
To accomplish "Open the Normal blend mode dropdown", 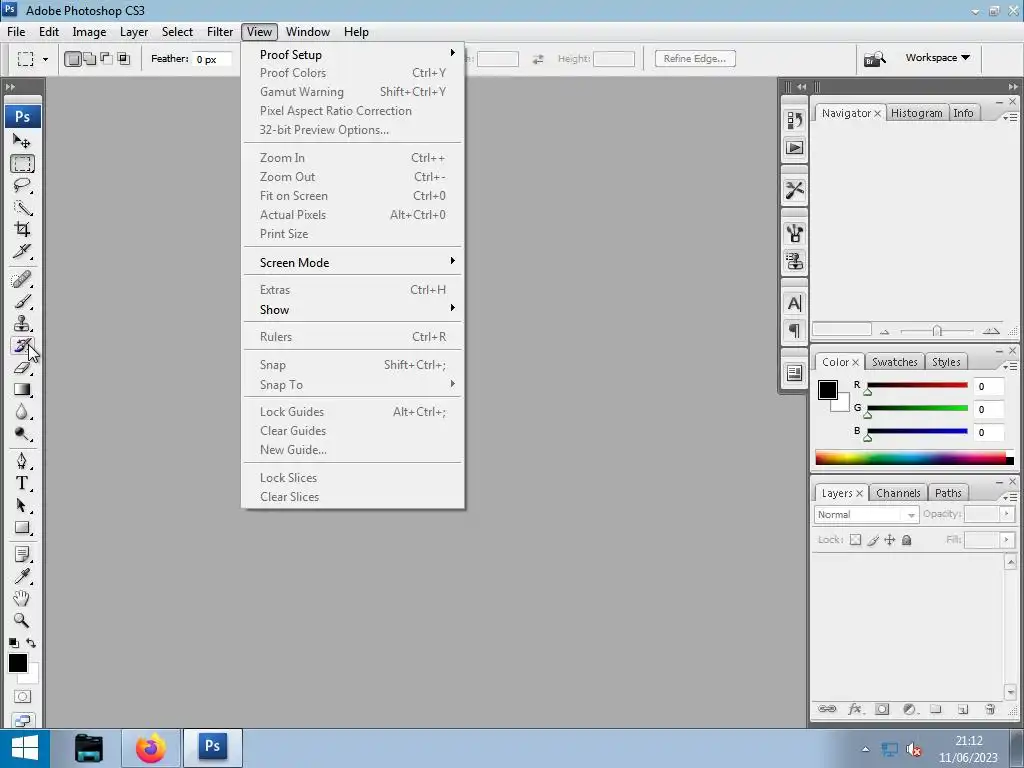I will [866, 515].
